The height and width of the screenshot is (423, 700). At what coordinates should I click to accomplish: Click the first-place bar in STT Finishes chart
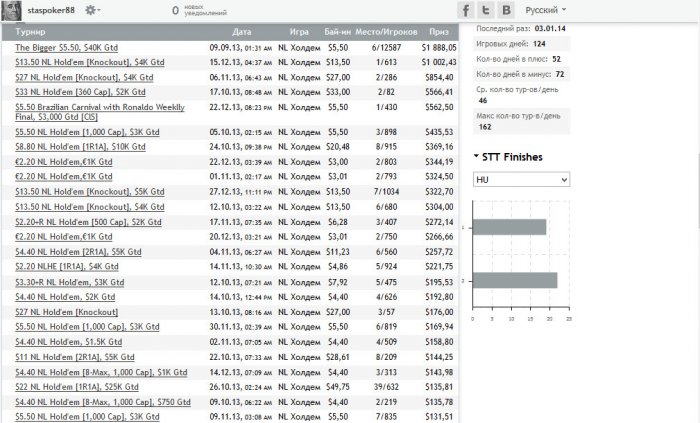(x=509, y=227)
